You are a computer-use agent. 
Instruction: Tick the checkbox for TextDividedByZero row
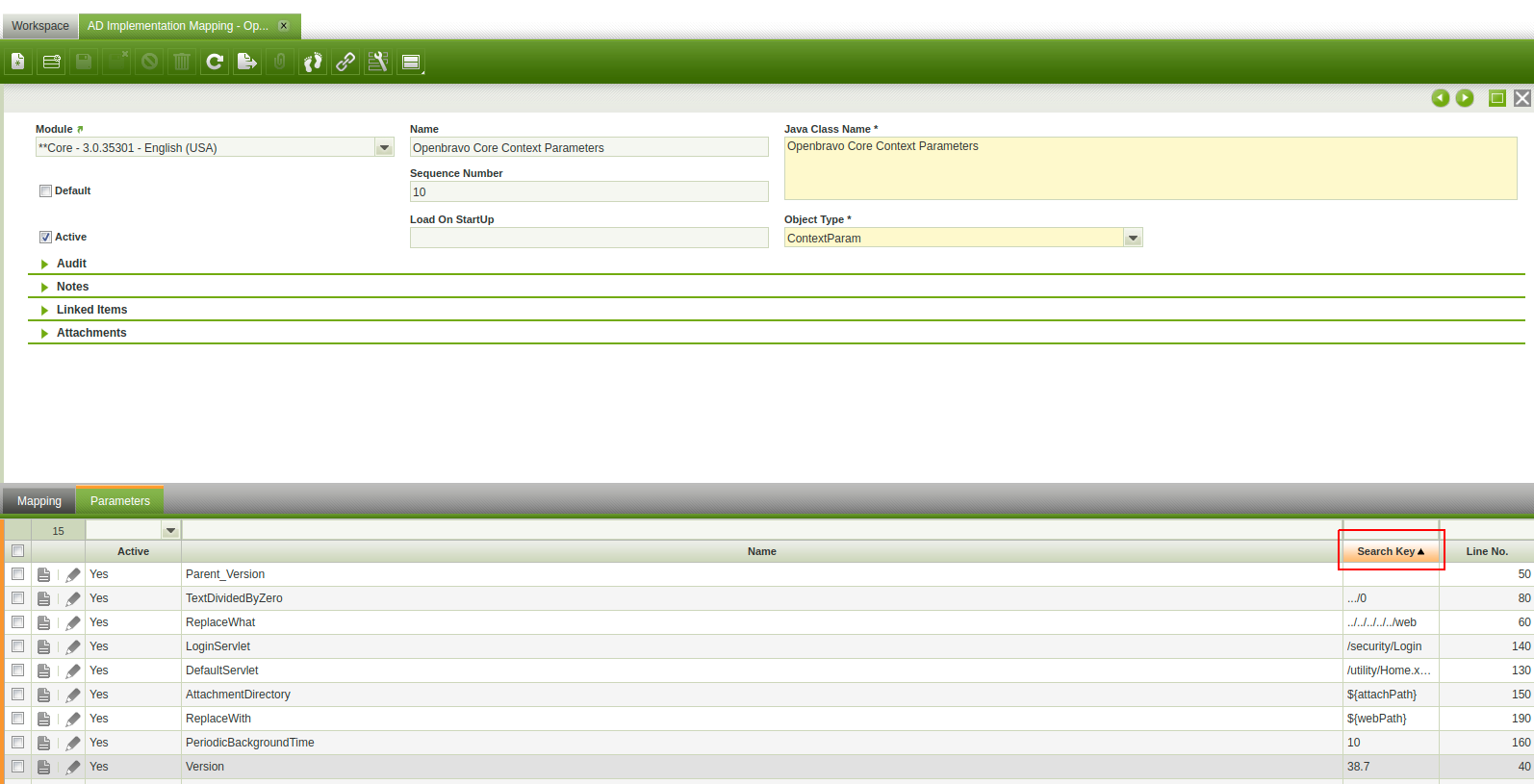pos(17,598)
